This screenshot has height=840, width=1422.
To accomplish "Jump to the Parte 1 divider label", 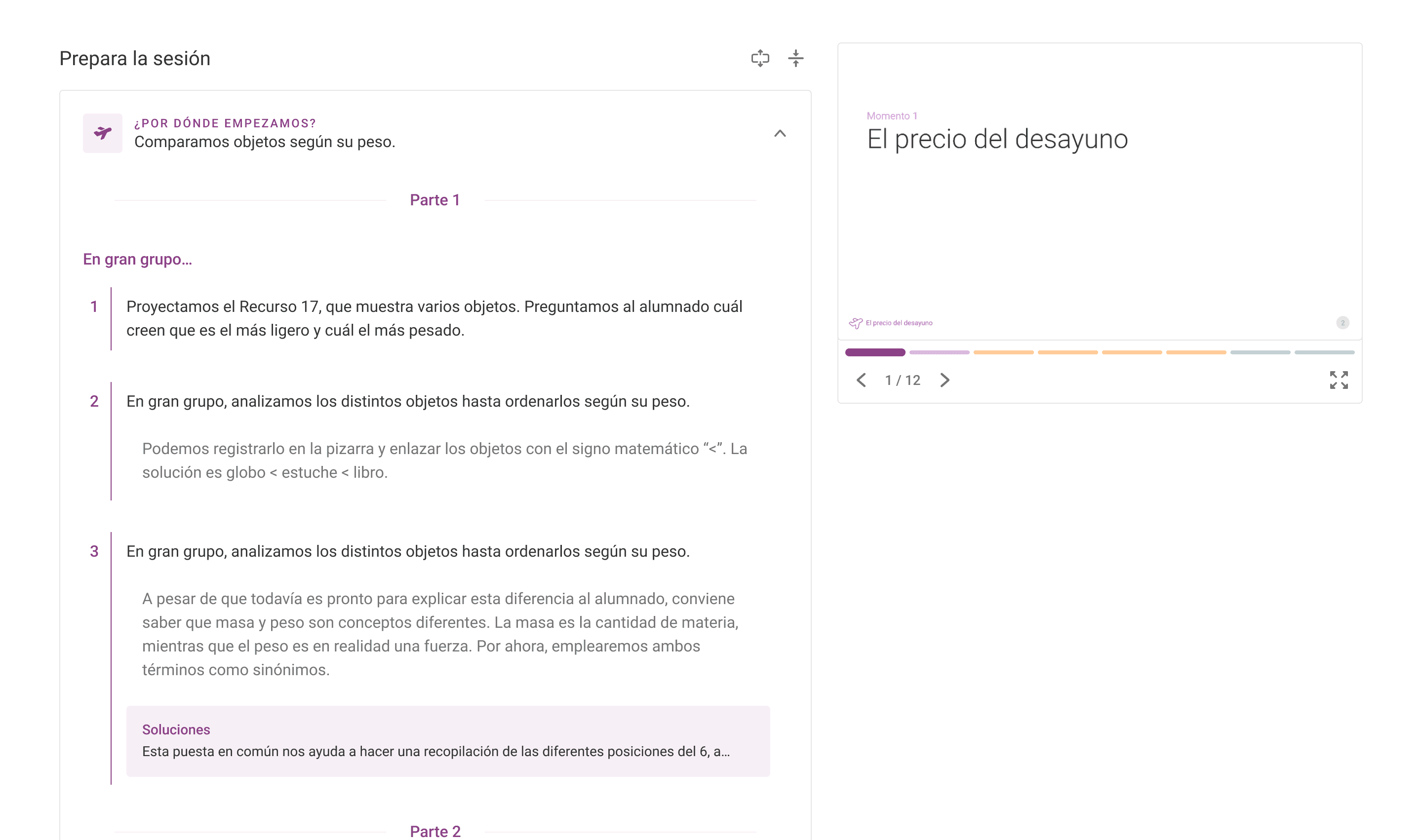I will click(434, 200).
